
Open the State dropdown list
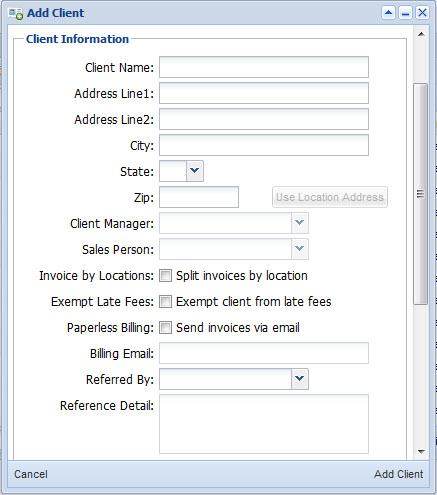coord(195,171)
